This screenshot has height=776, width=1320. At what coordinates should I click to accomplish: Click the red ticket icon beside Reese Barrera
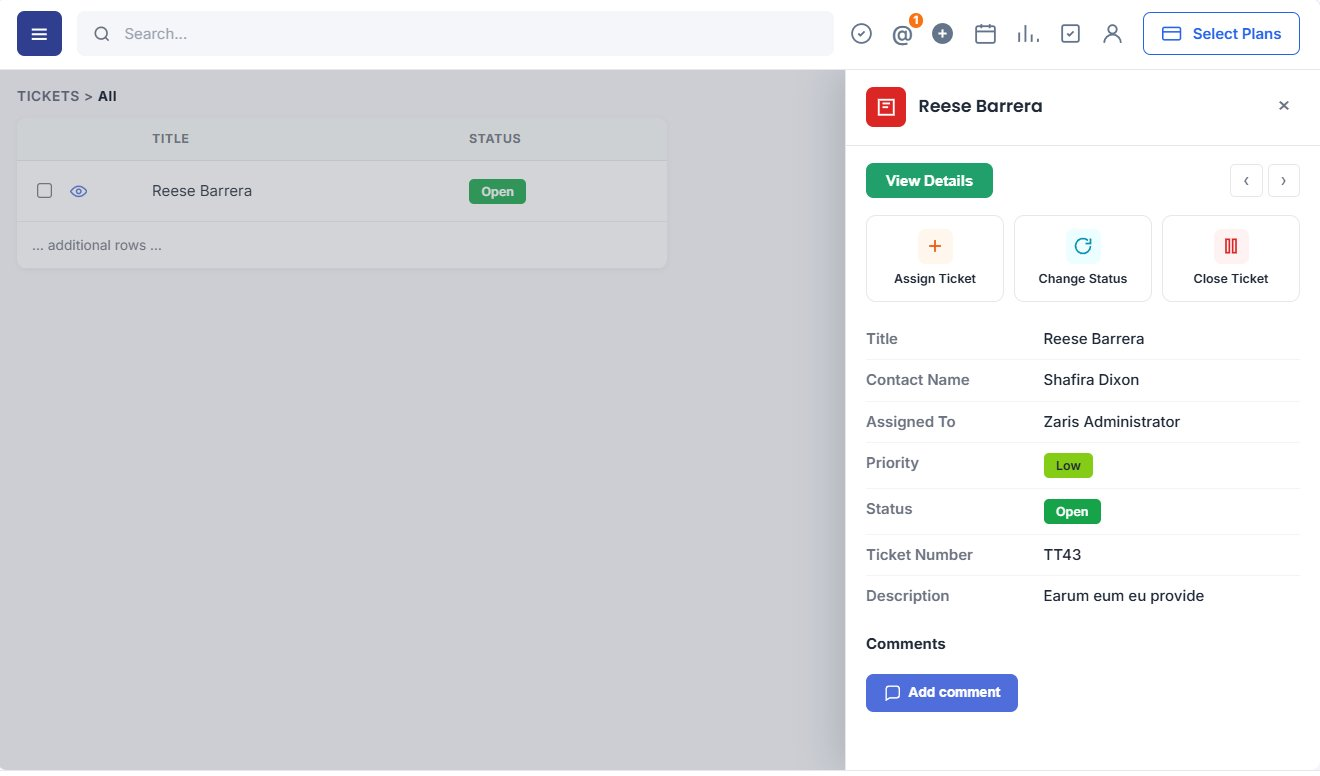tap(886, 107)
